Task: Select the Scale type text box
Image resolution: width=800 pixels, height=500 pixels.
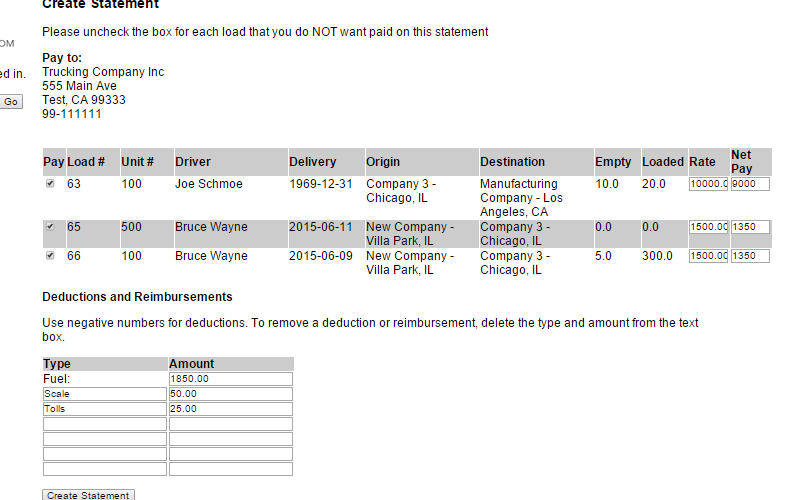Action: point(105,394)
